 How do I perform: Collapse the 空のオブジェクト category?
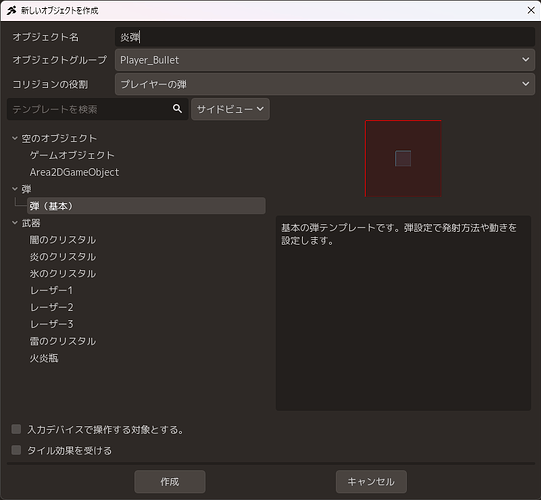click(x=15, y=138)
